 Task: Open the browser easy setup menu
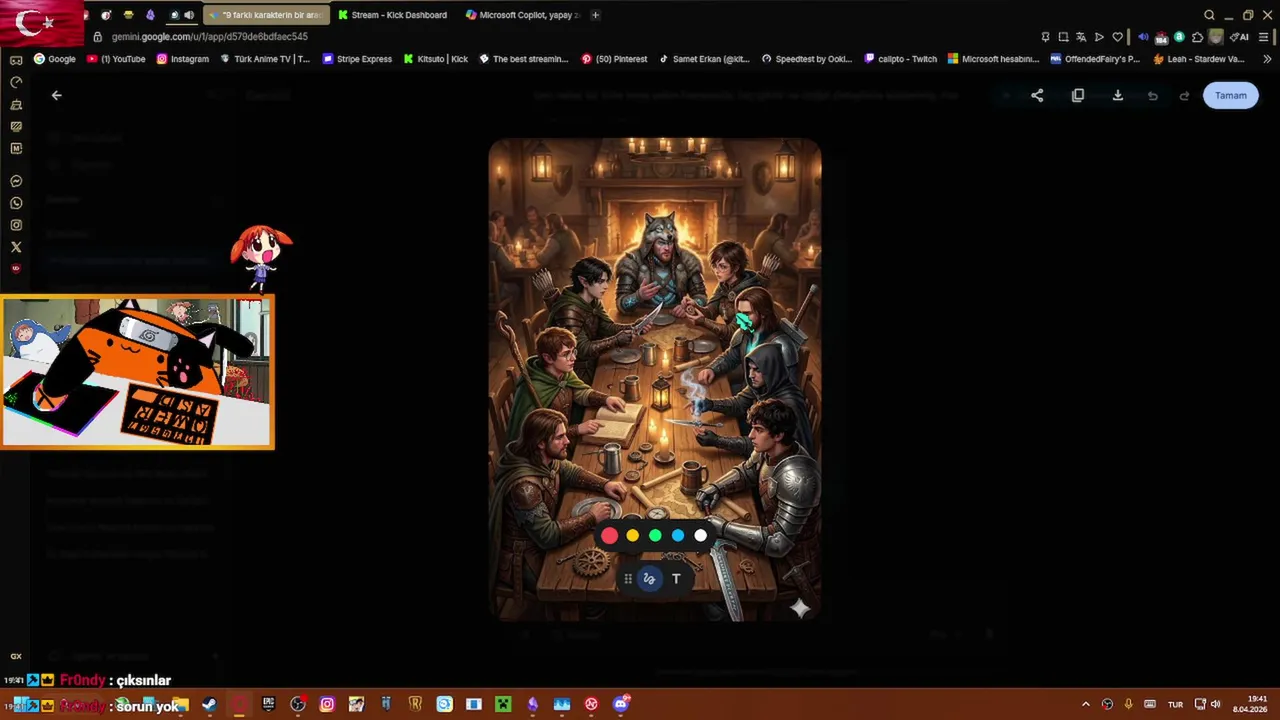click(x=1264, y=37)
